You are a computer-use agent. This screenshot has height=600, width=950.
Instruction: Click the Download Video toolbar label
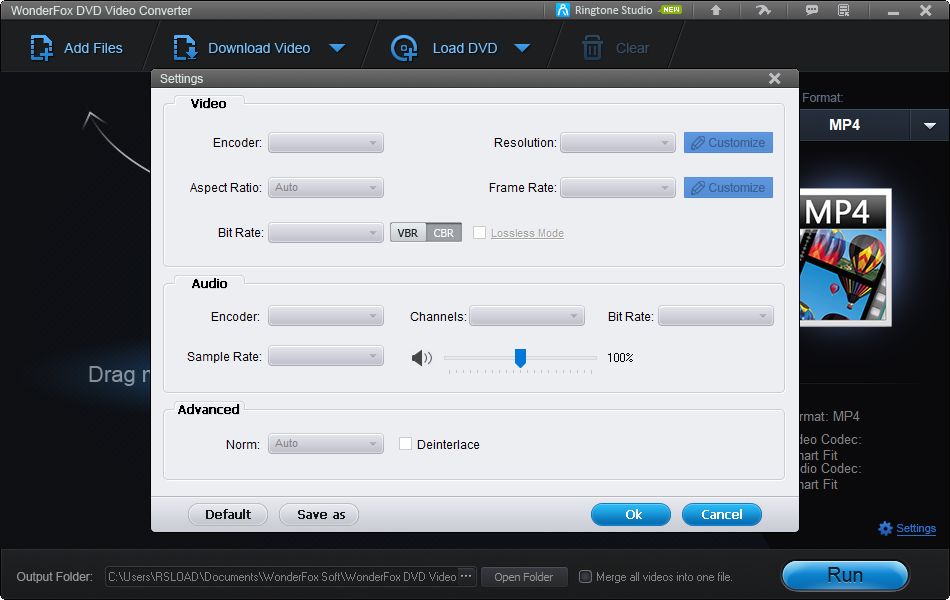(259, 48)
